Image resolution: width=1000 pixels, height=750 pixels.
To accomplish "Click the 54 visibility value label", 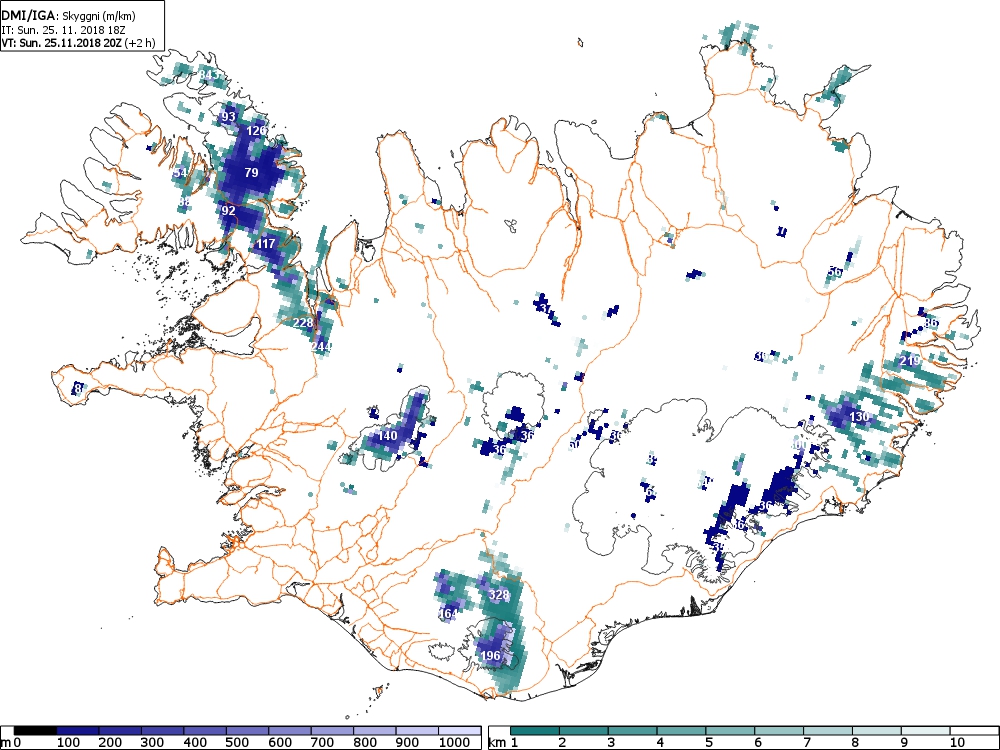I will coord(181,173).
